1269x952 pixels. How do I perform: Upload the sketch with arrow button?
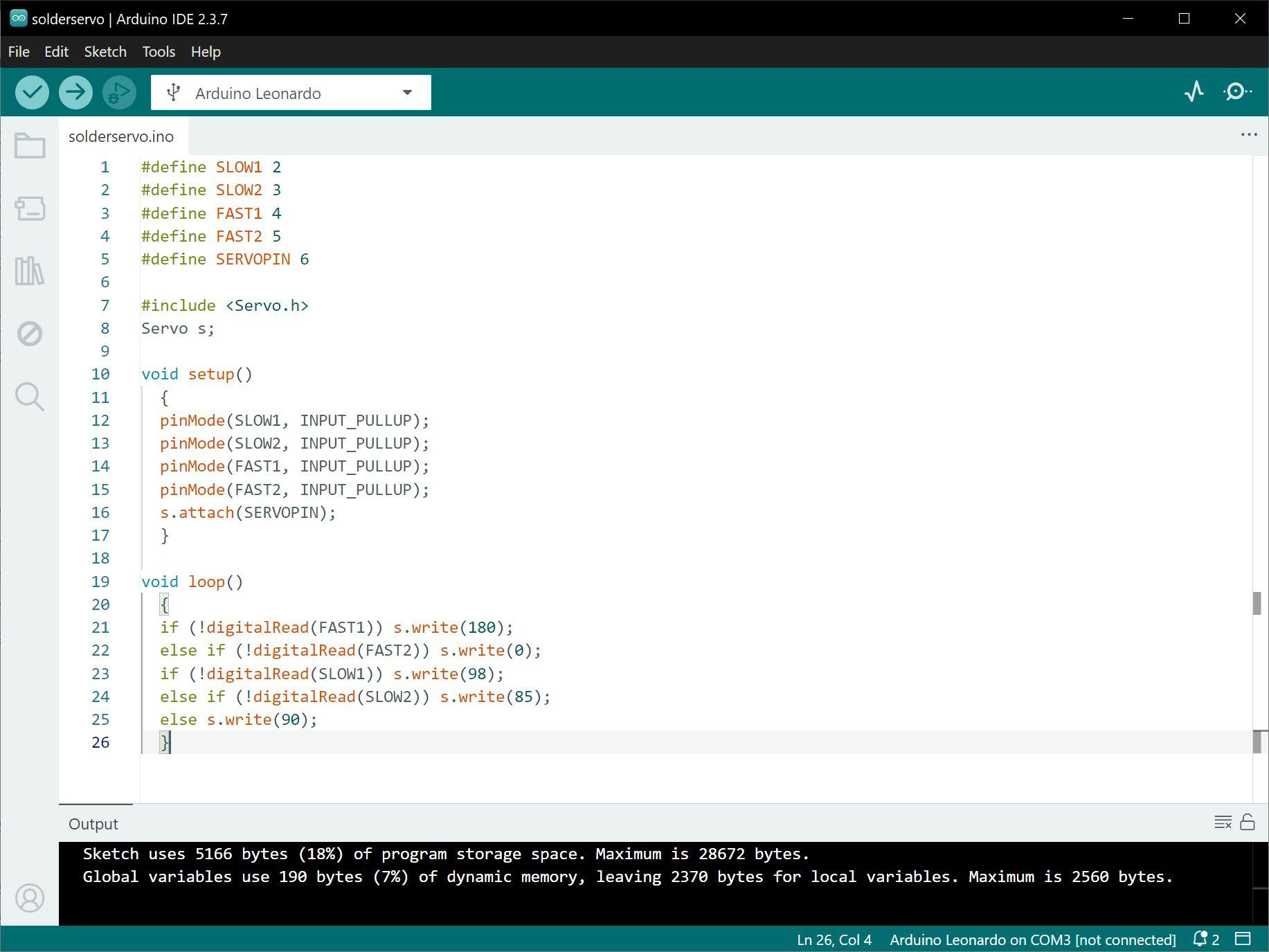click(x=75, y=92)
